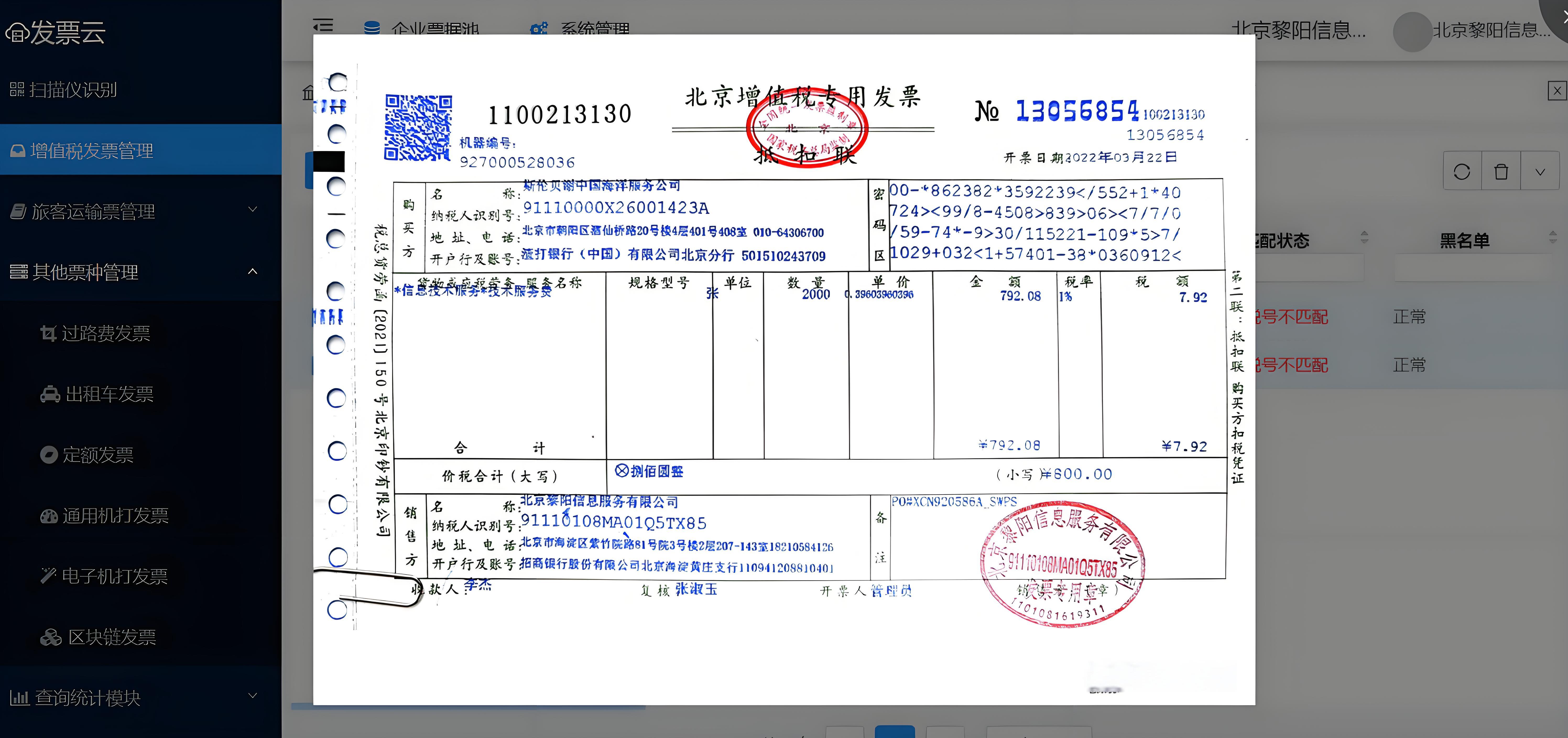Click the 其他票种管理 list icon
Viewport: 1568px width, 738px height.
coord(19,272)
